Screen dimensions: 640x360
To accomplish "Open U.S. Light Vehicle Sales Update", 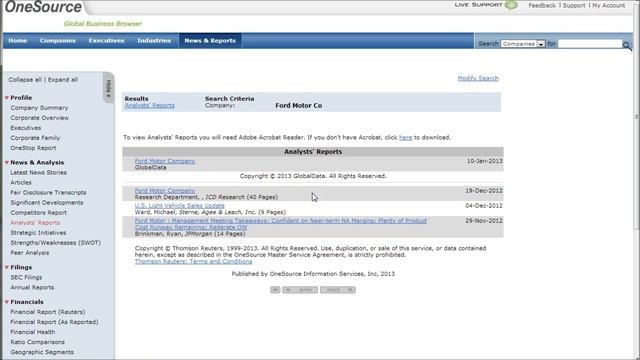I will pos(180,206).
